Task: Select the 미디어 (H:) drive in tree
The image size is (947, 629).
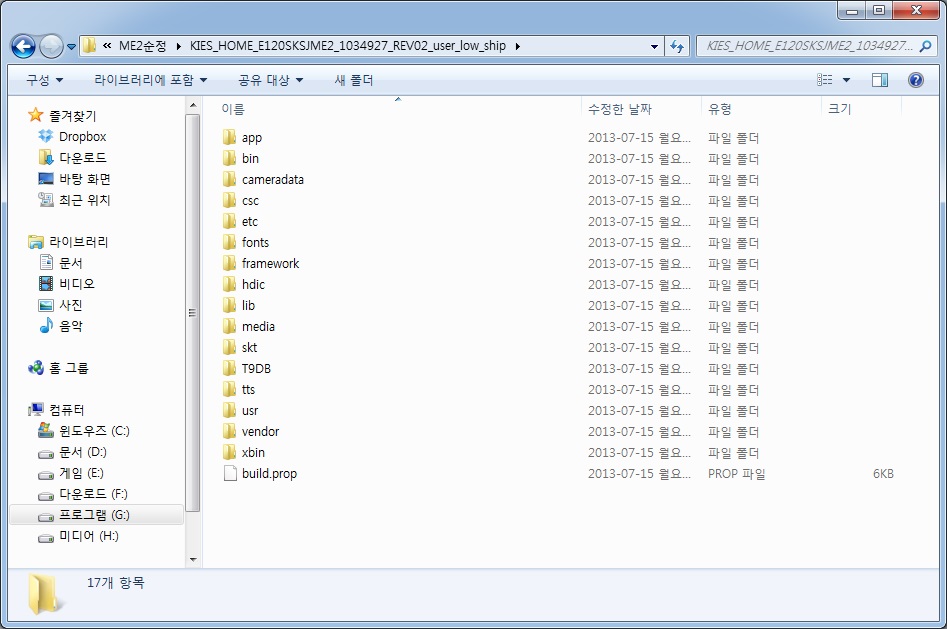Action: pos(88,537)
